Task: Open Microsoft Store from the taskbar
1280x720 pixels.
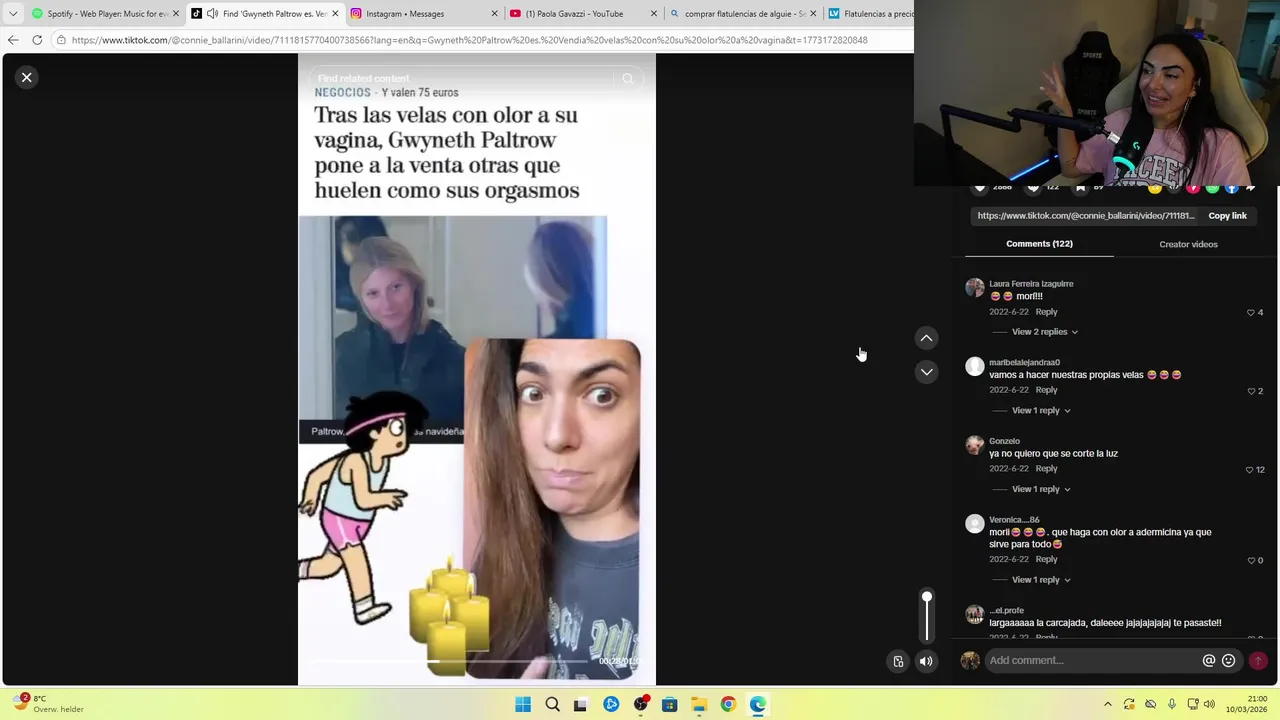Action: tap(670, 704)
